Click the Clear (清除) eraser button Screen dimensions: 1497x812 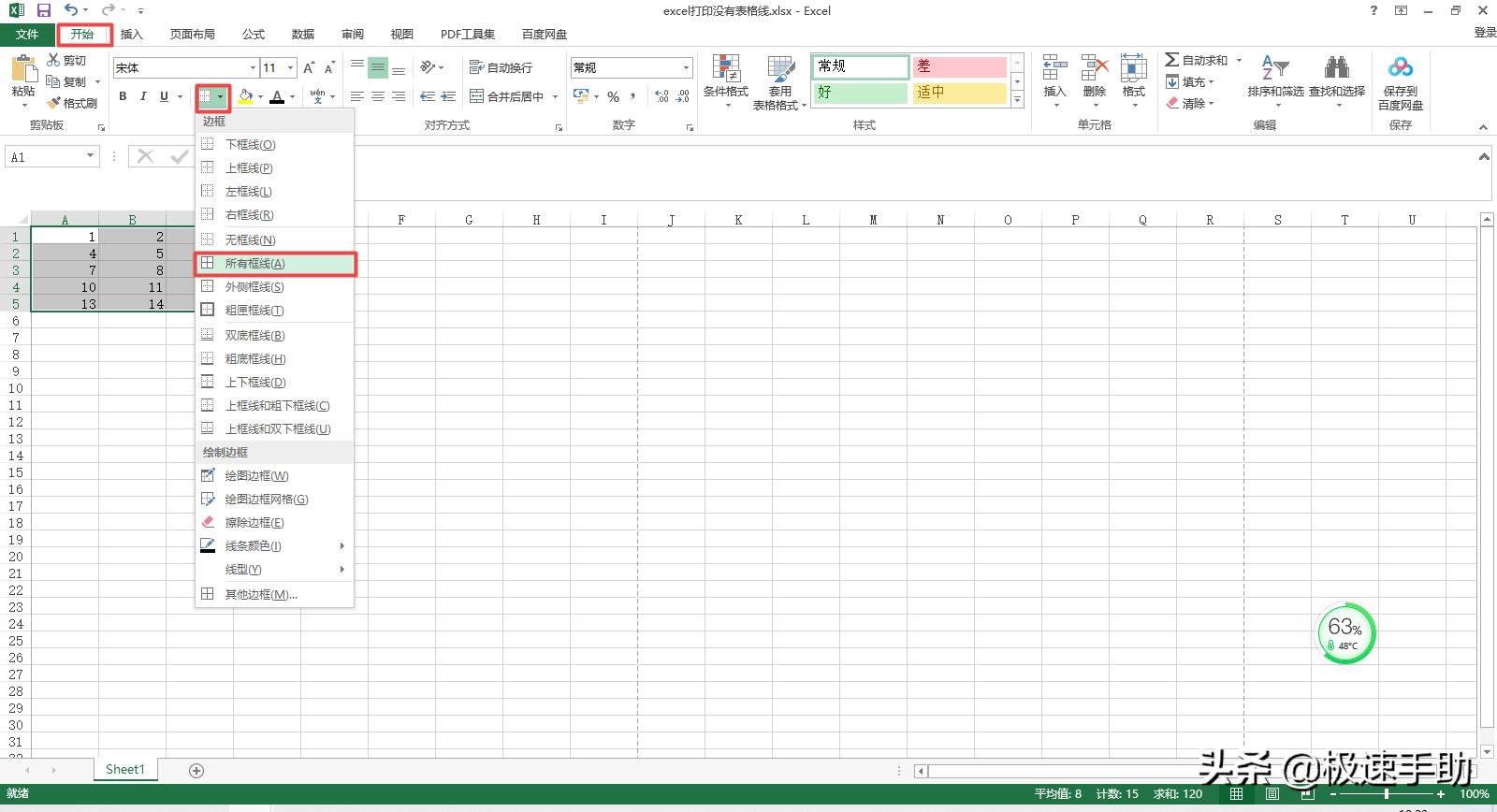[1189, 103]
